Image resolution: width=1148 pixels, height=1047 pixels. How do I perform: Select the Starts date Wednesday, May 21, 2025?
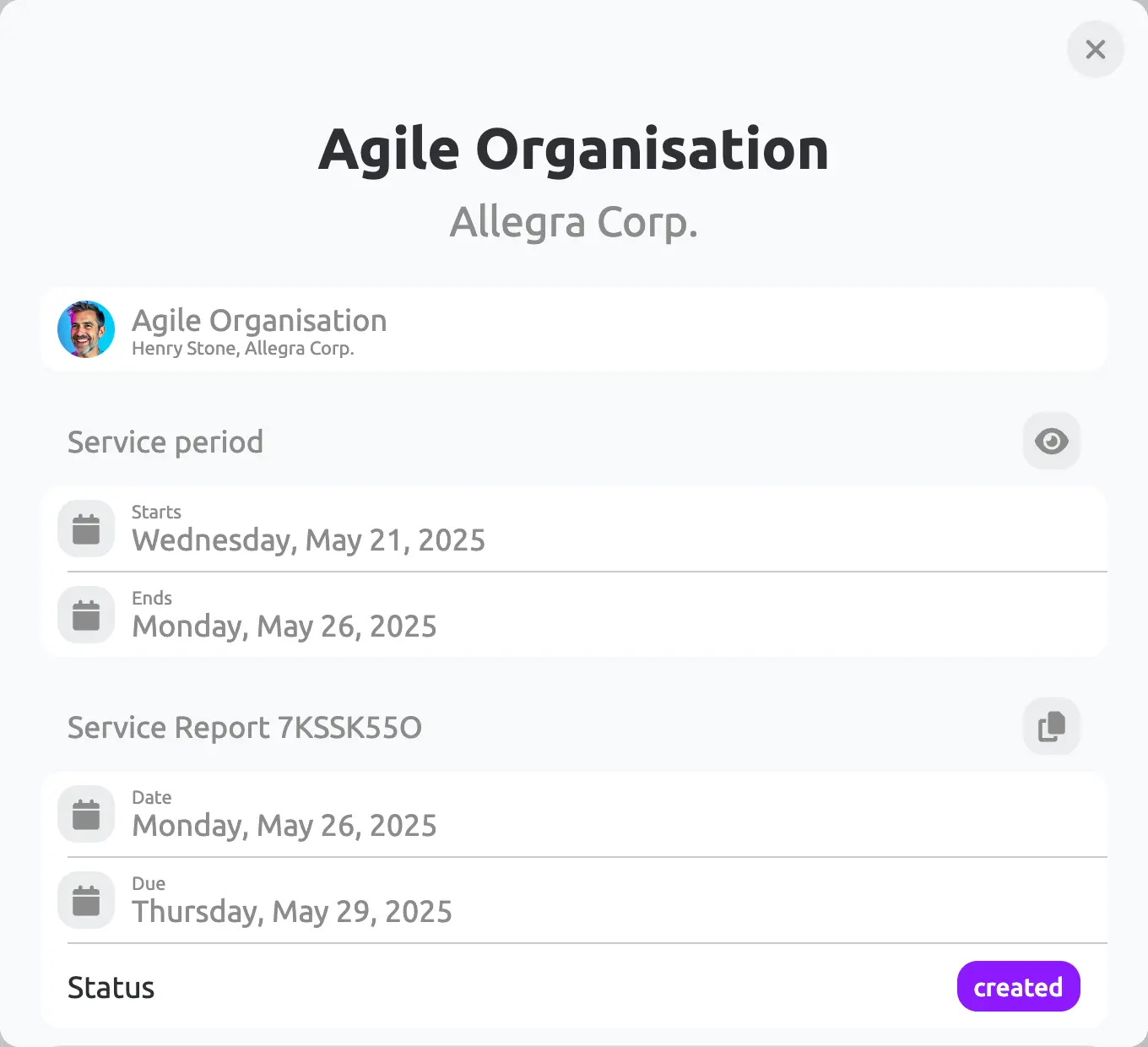309,540
